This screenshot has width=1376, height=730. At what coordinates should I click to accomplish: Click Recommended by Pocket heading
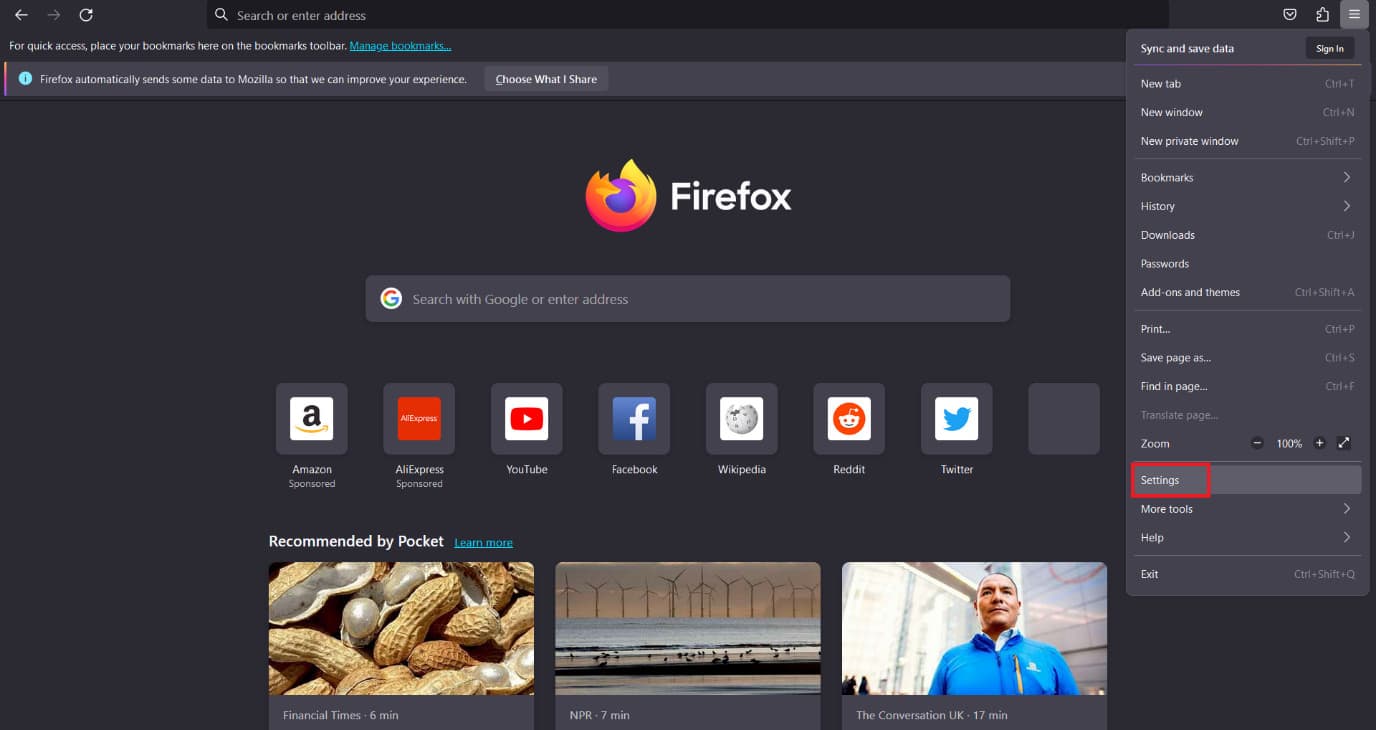[x=356, y=541]
